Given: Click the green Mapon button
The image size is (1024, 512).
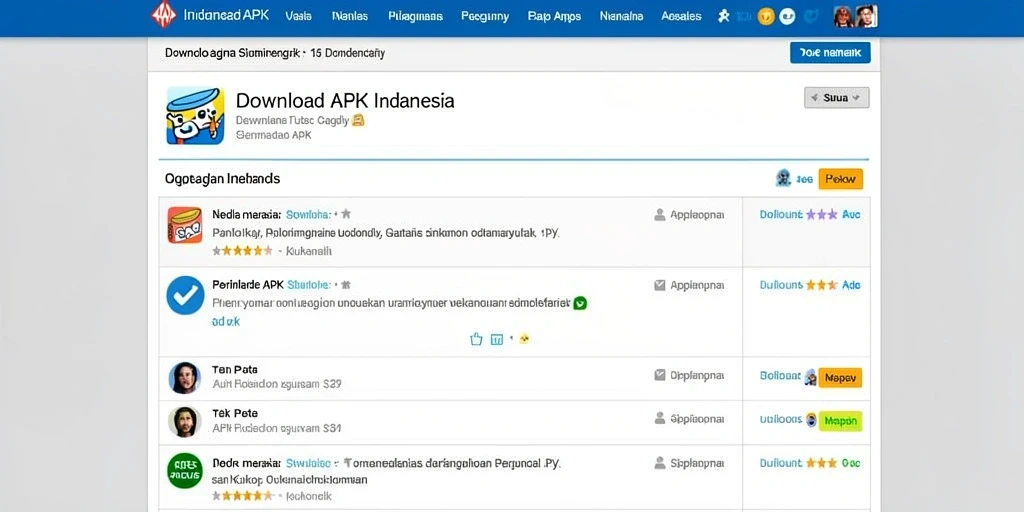Looking at the screenshot, I should click(x=840, y=421).
